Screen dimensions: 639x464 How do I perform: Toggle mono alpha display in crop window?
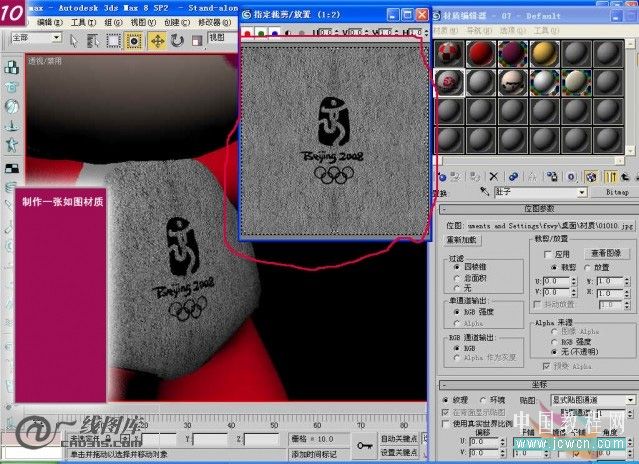(288, 33)
